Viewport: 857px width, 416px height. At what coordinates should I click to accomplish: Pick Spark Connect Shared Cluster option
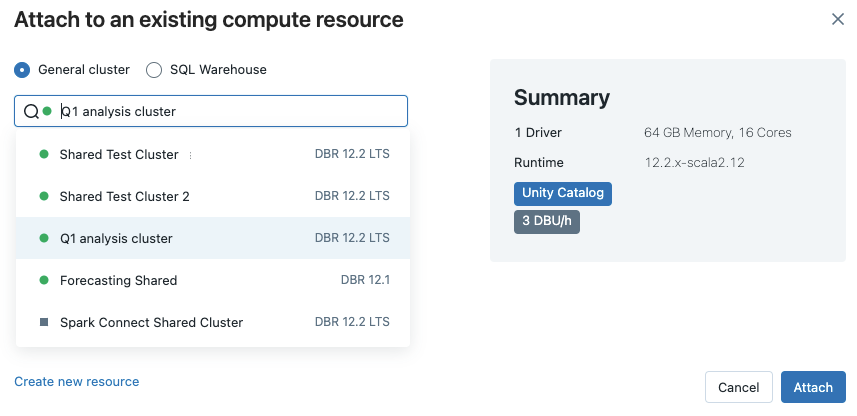(x=151, y=323)
